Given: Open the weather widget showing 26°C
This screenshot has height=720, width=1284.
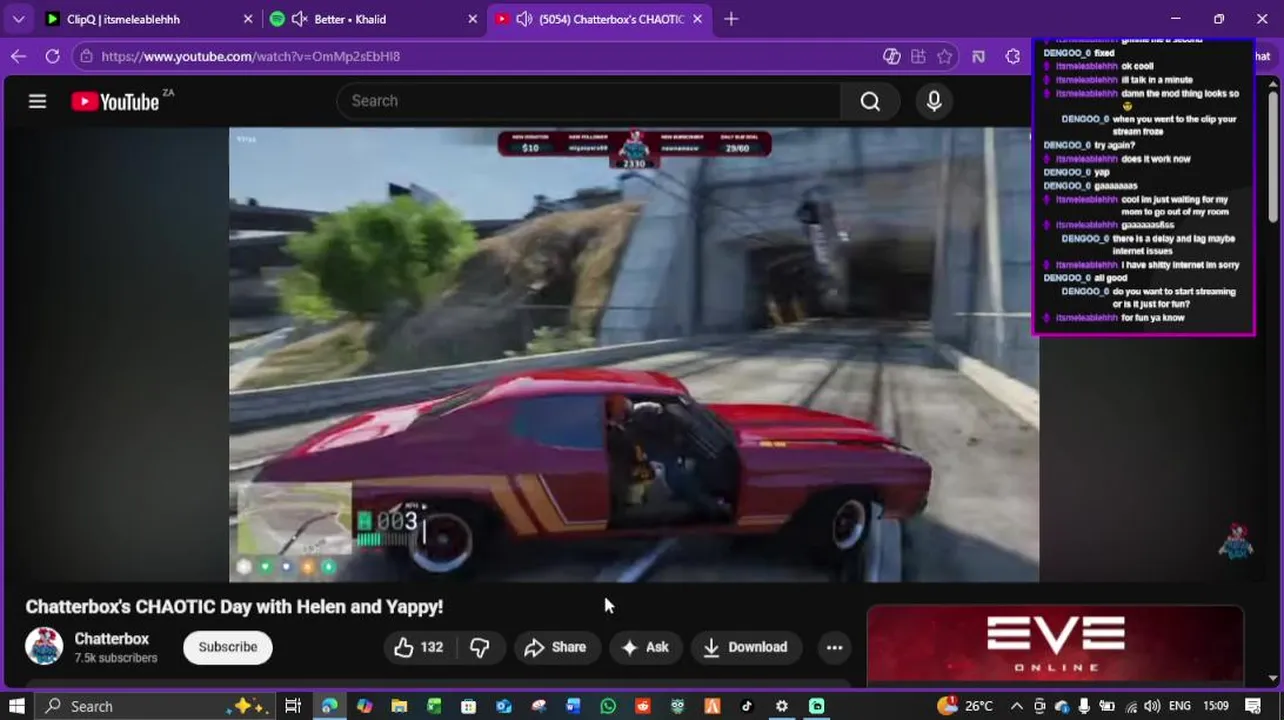Looking at the screenshot, I should click(966, 706).
